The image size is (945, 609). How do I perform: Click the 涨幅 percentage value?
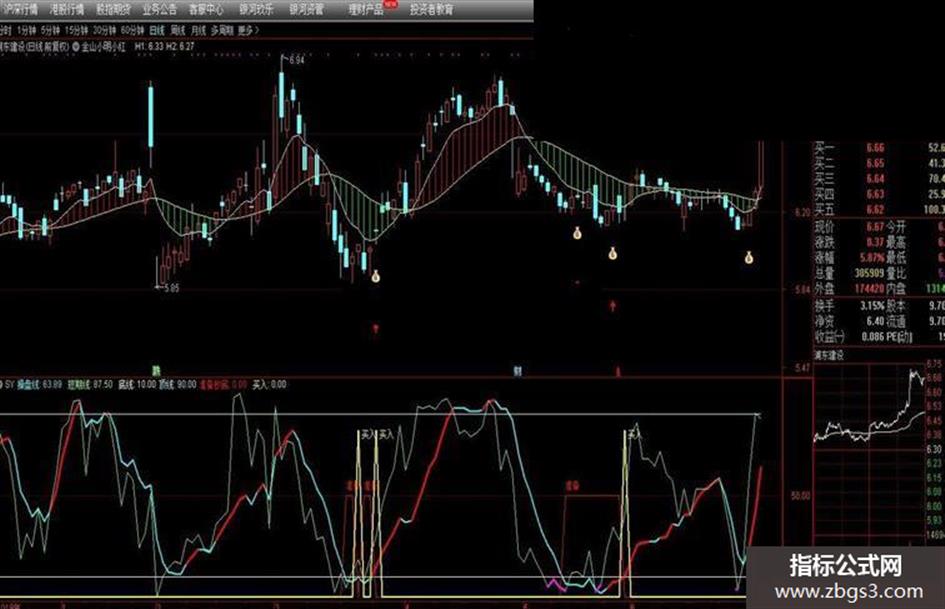(x=873, y=257)
